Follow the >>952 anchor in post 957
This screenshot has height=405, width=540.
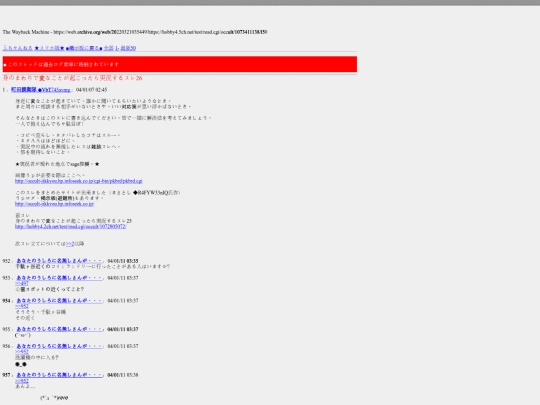22,381
